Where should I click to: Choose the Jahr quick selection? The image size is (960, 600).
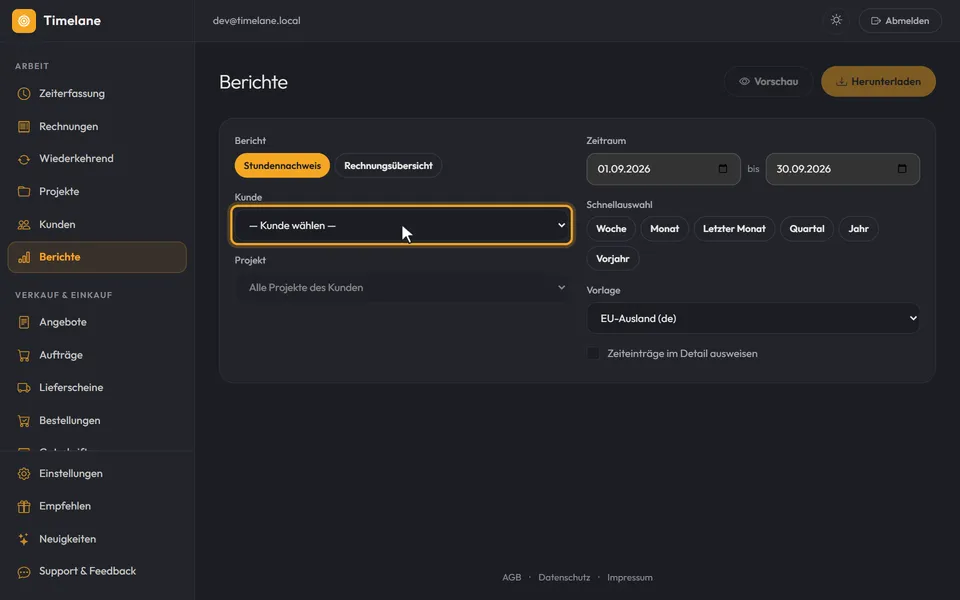click(858, 228)
